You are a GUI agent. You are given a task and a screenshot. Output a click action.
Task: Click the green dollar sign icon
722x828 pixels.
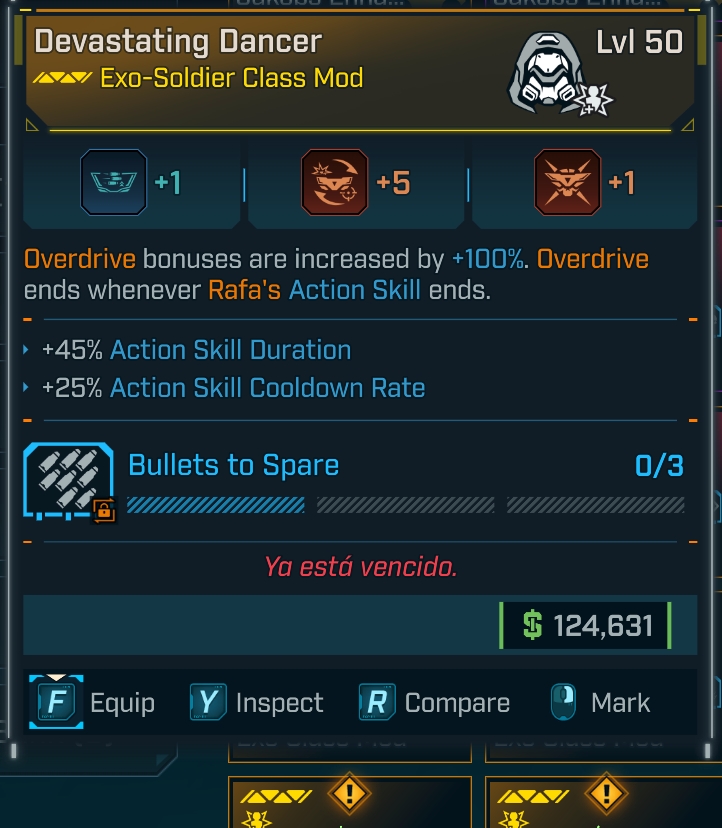tap(533, 626)
